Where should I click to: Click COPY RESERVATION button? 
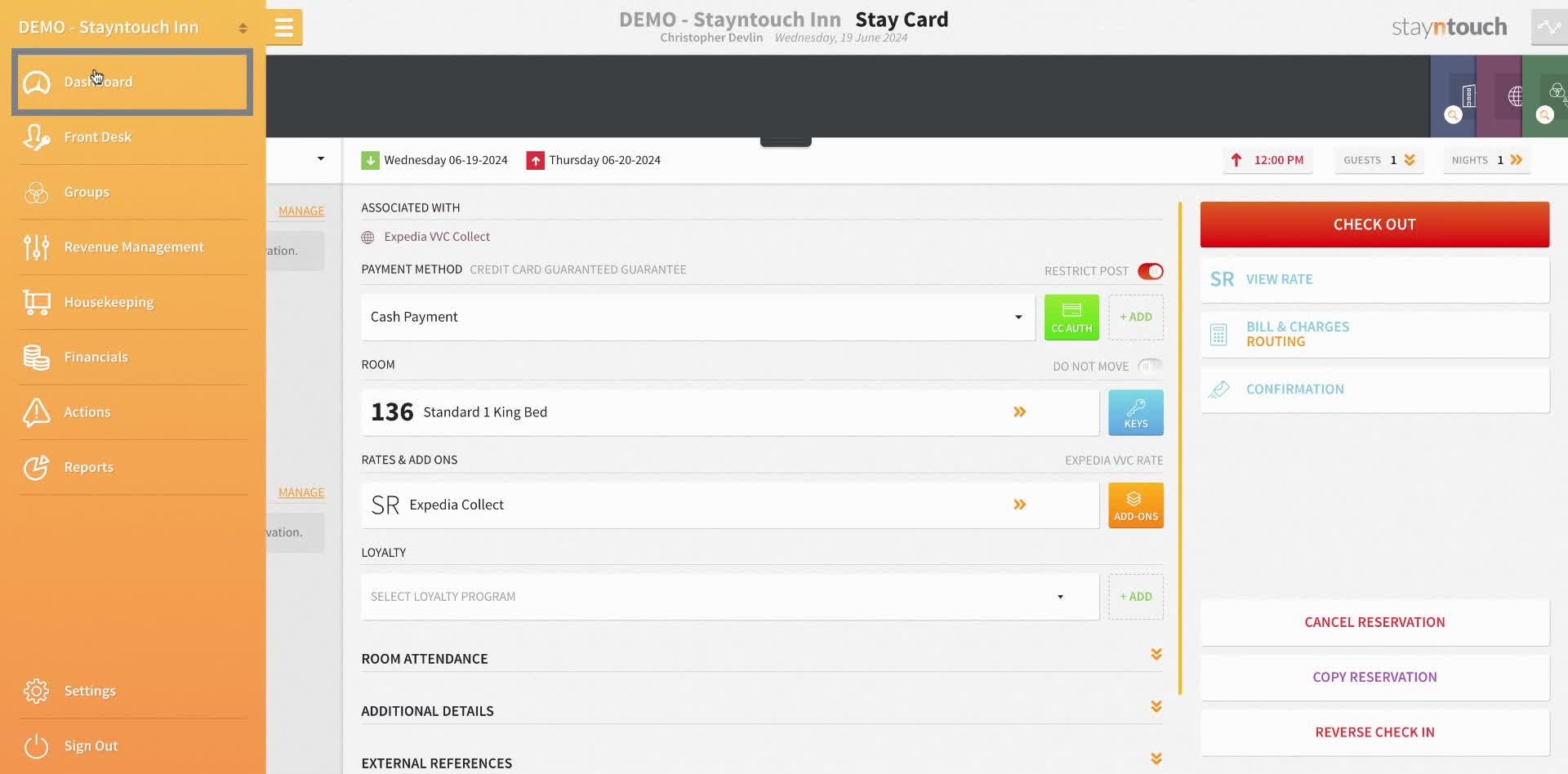[1374, 677]
